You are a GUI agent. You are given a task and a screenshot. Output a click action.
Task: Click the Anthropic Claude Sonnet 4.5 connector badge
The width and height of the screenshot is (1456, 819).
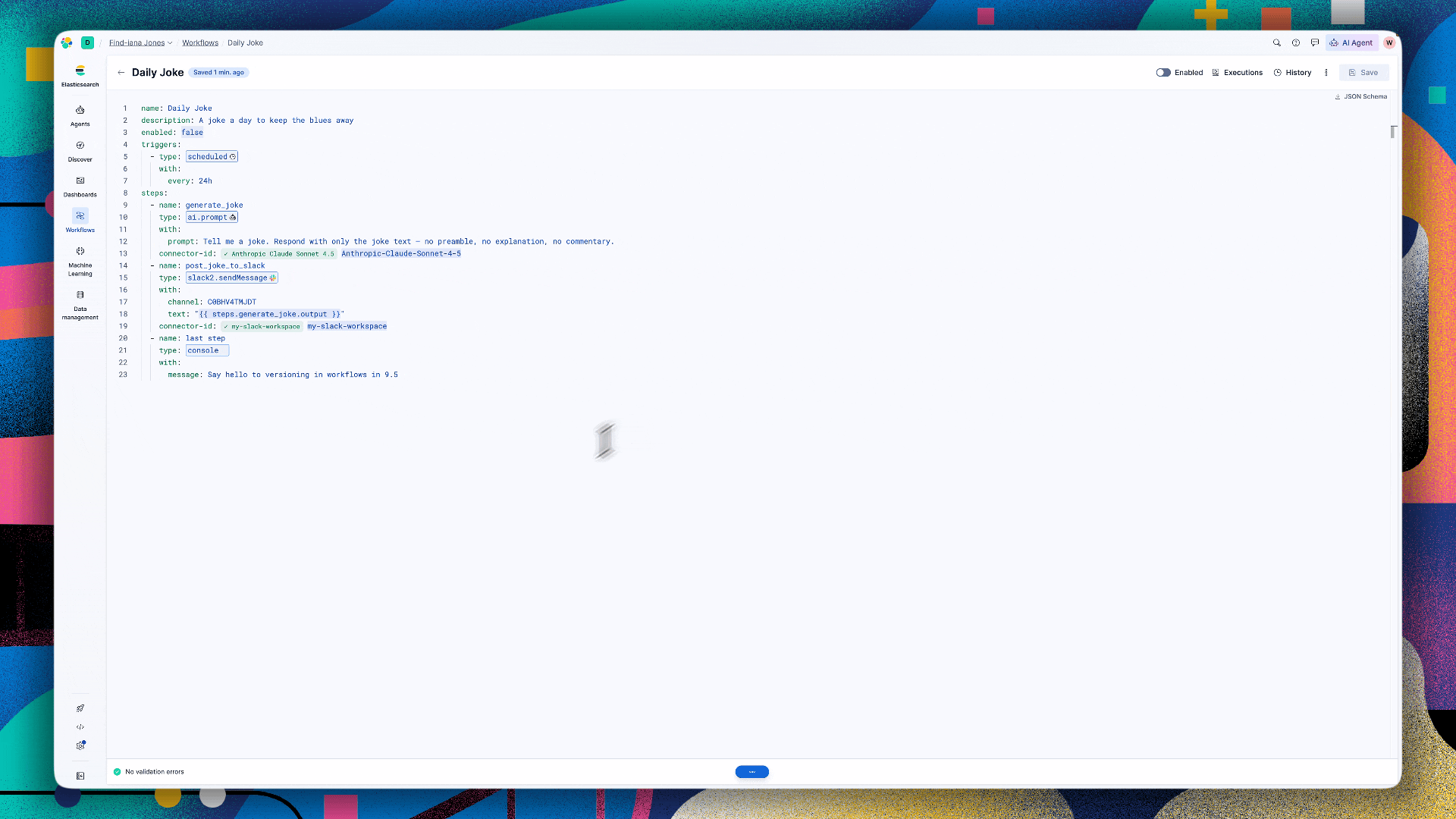tap(278, 254)
